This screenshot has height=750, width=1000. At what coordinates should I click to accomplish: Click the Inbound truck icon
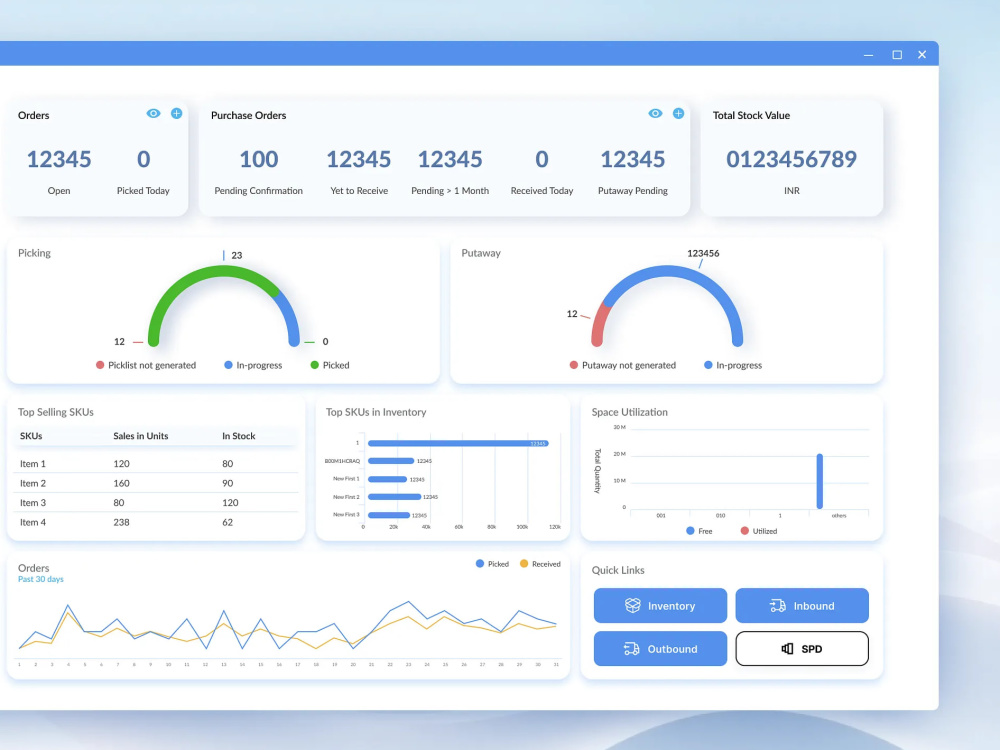(x=777, y=606)
